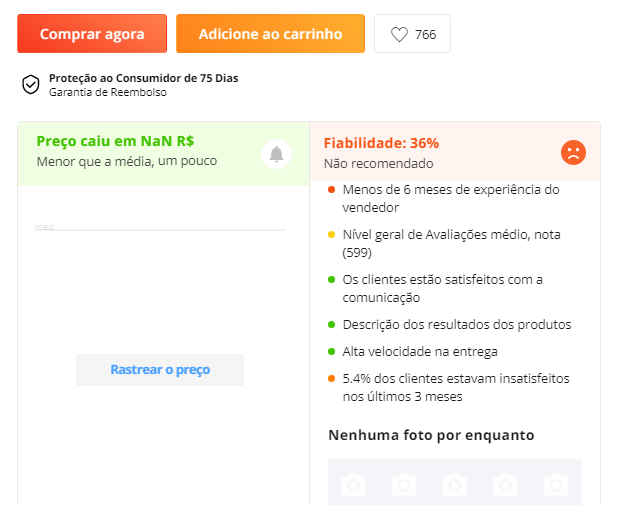Viewport: 643px width, 505px height.
Task: Click the Comprar agora button
Action: point(92,34)
